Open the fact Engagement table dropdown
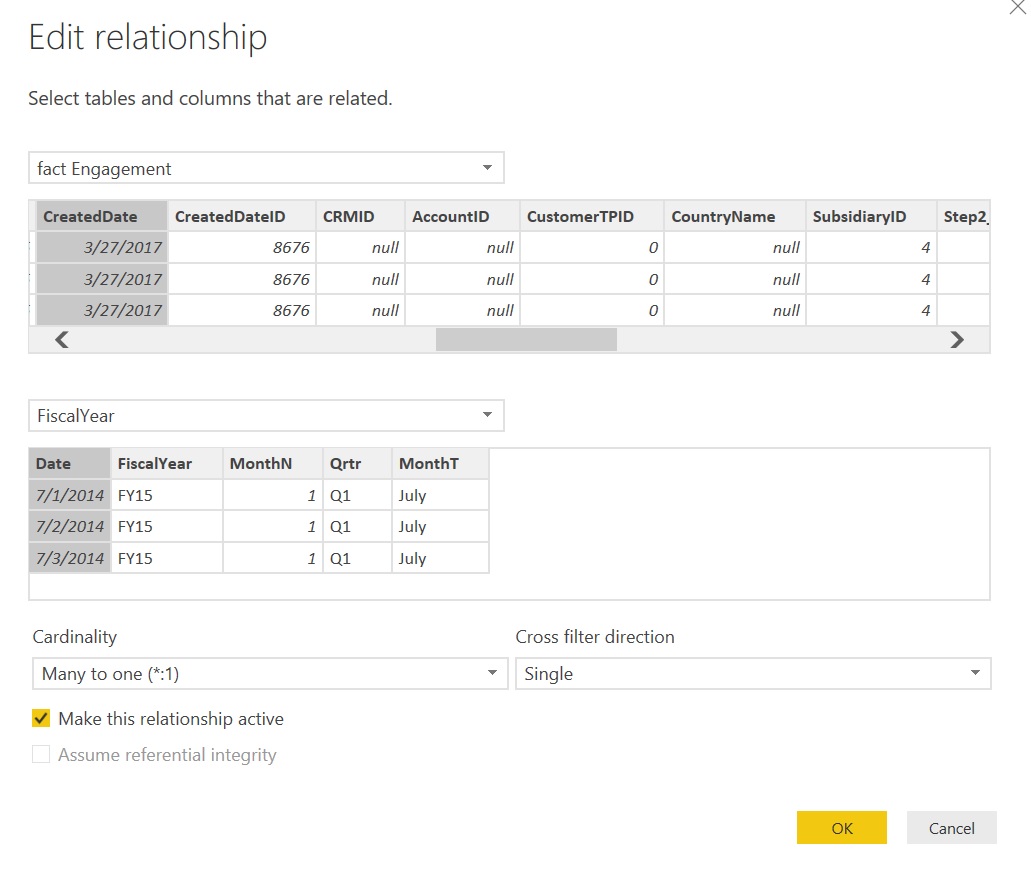 [x=266, y=168]
